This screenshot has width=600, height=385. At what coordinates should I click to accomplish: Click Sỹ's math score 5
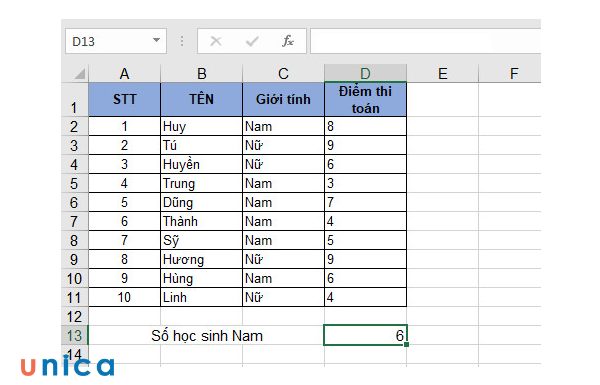tap(365, 240)
